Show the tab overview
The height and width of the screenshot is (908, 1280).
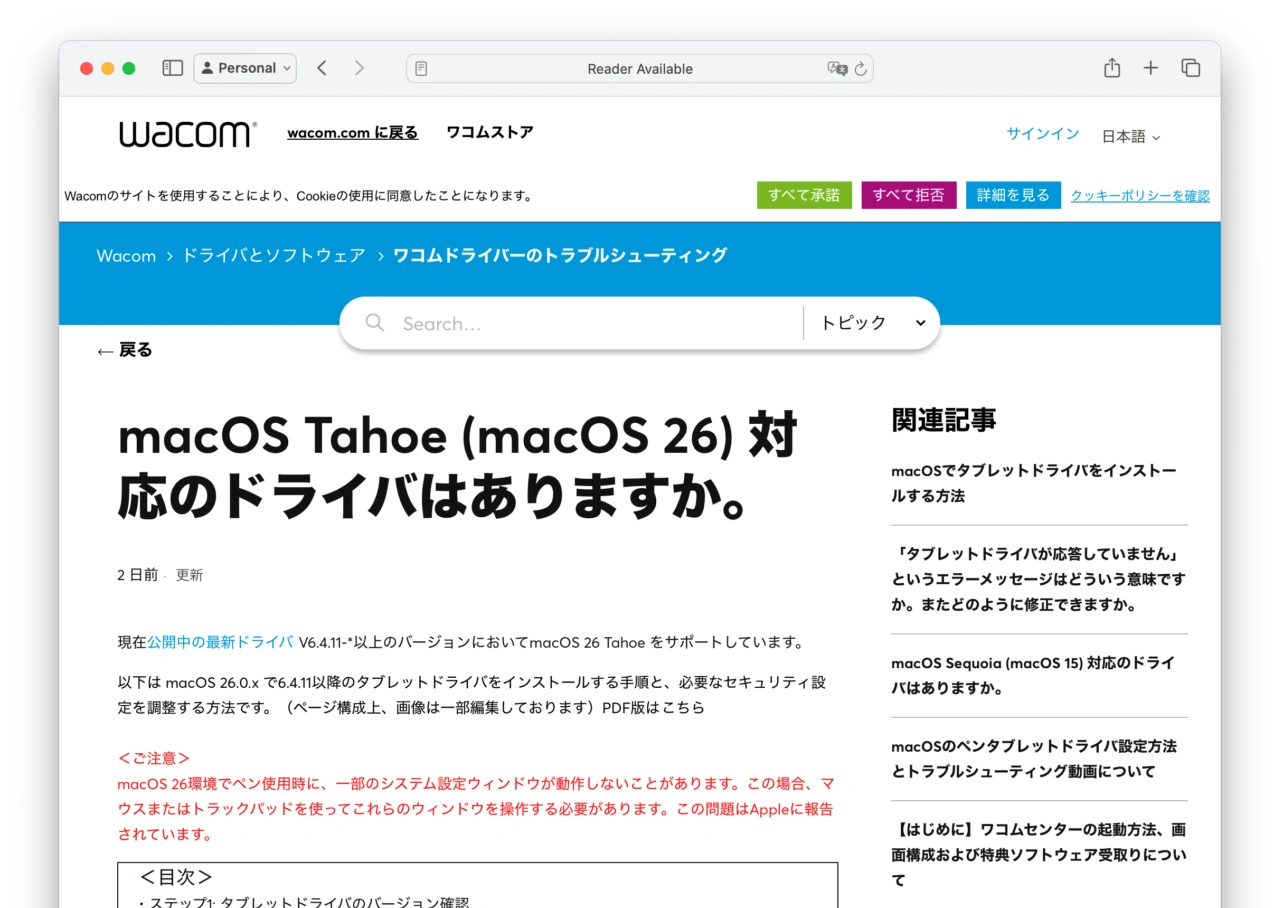1190,68
